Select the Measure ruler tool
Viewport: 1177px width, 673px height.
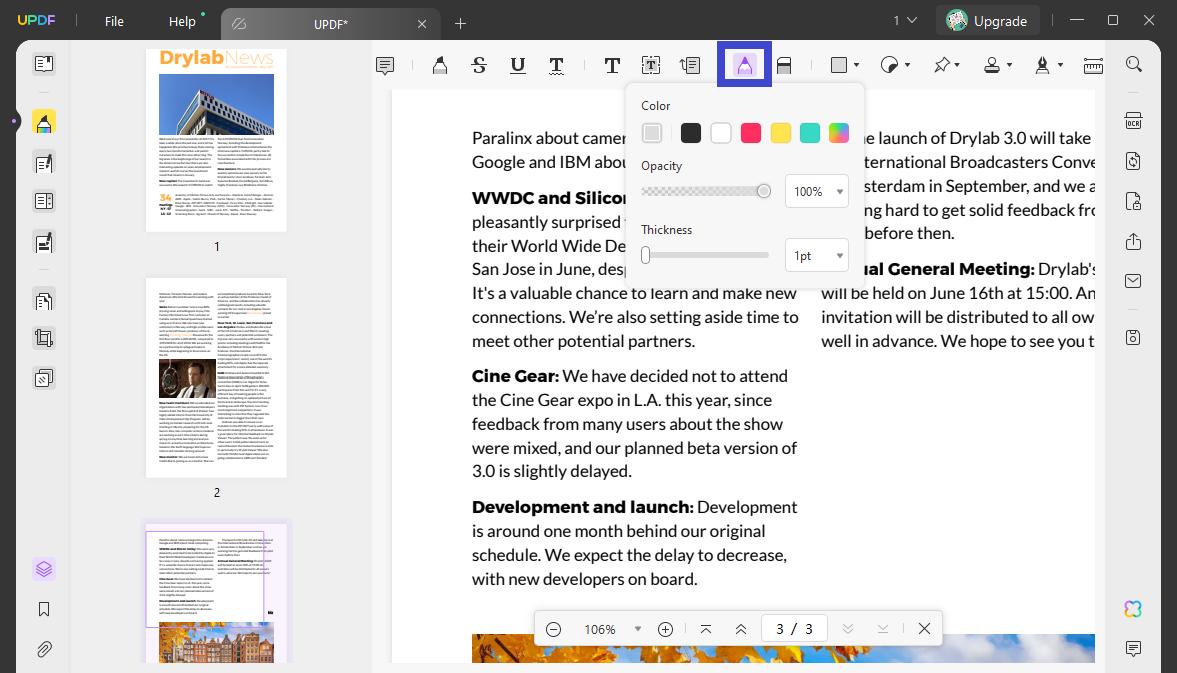[1093, 65]
